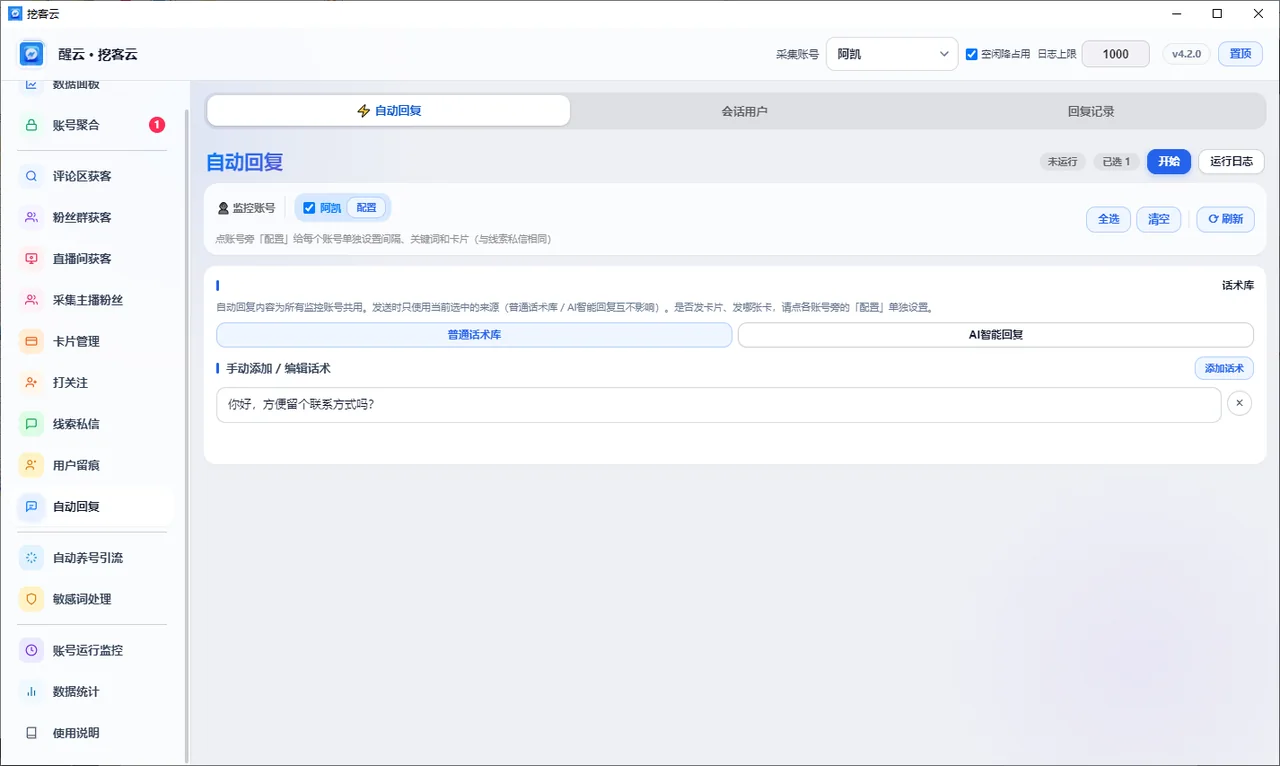Viewport: 1280px width, 766px height.
Task: Click the 自动养号引流 spinner icon
Action: point(31,558)
